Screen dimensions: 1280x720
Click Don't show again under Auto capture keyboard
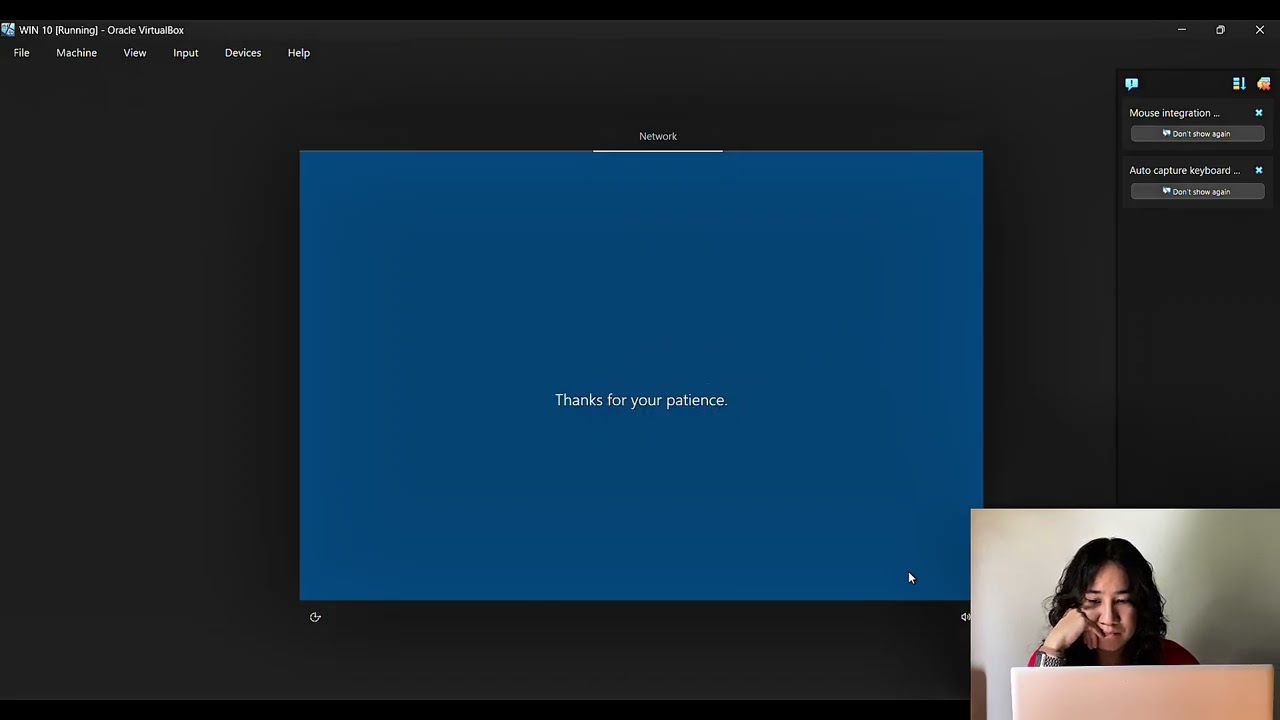[1197, 192]
